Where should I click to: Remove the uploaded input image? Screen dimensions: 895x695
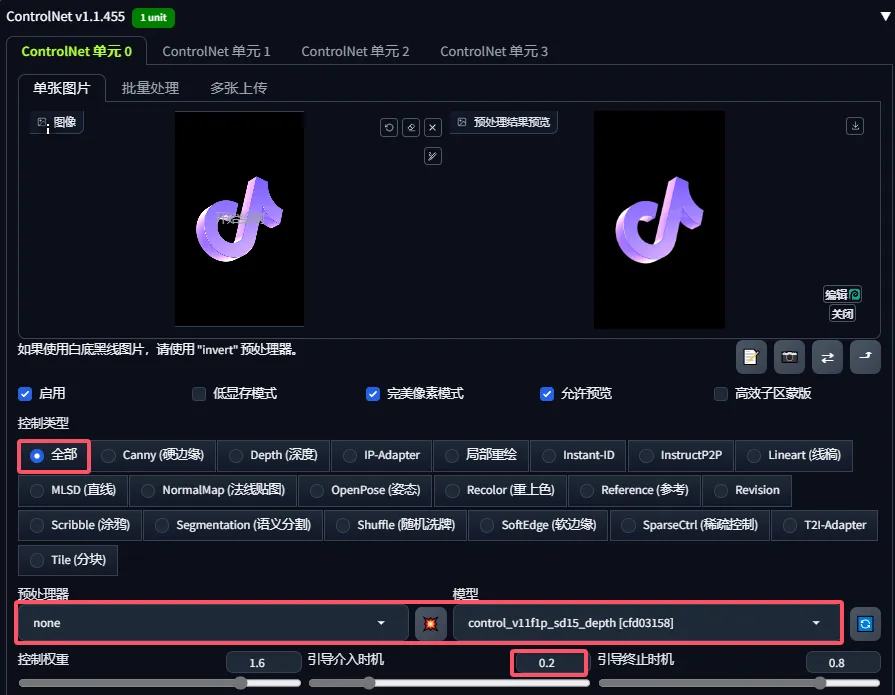tap(433, 127)
